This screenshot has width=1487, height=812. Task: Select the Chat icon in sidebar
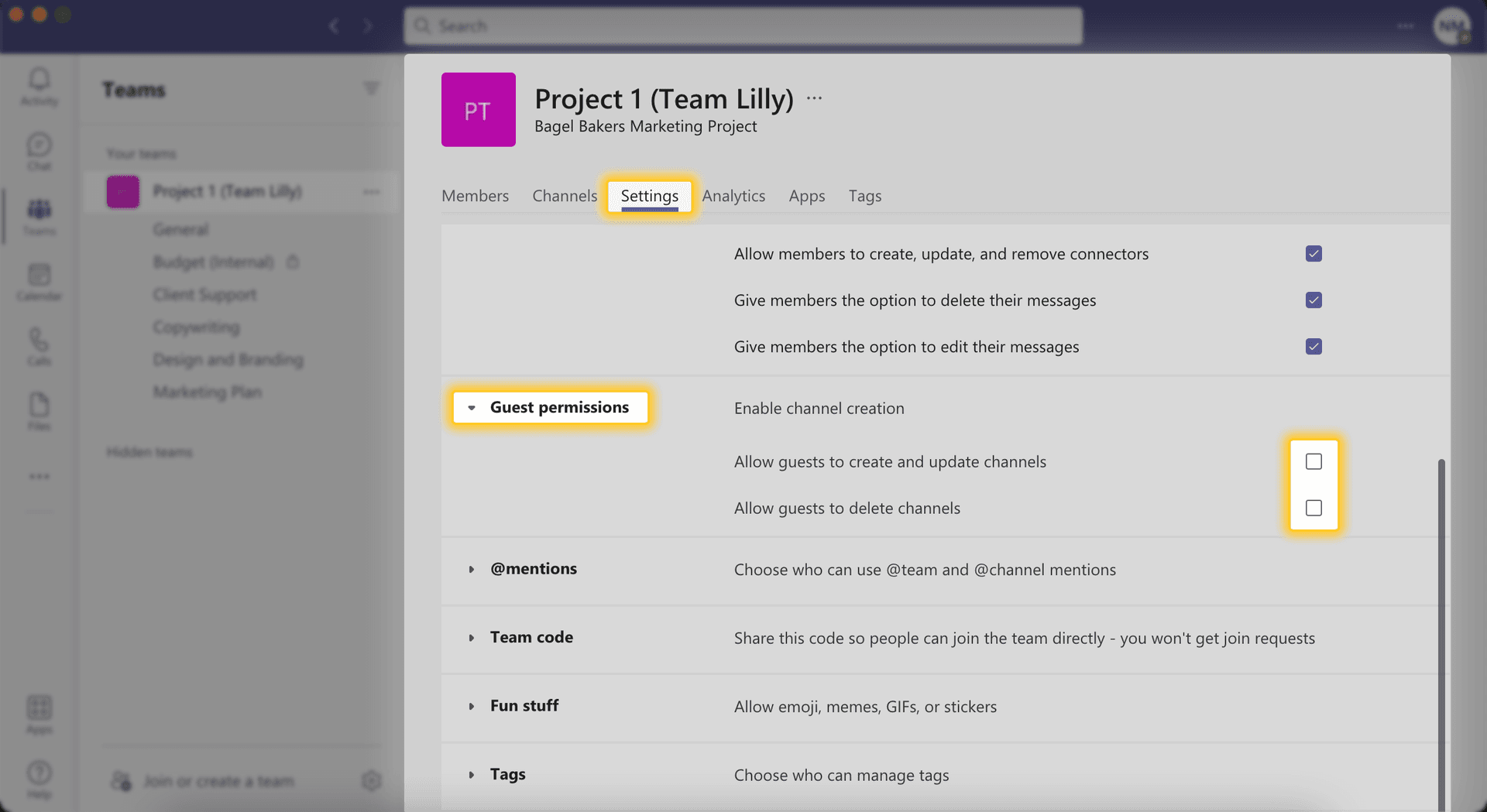(39, 151)
